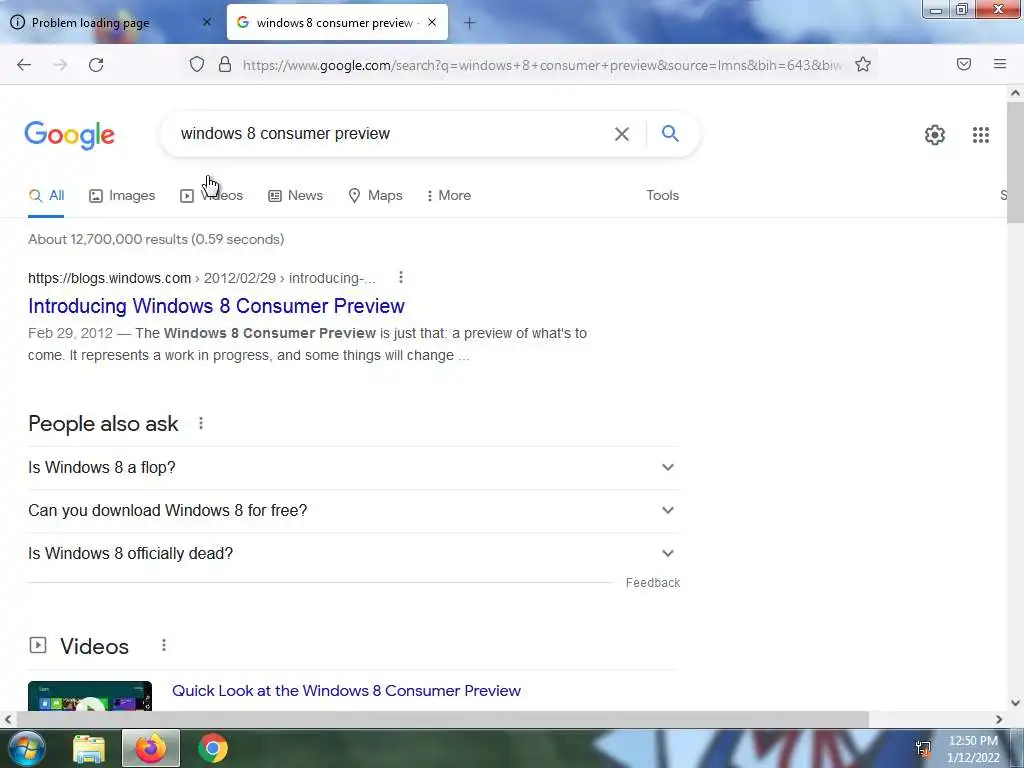
Task: Bookmark this page with the star
Action: click(863, 64)
